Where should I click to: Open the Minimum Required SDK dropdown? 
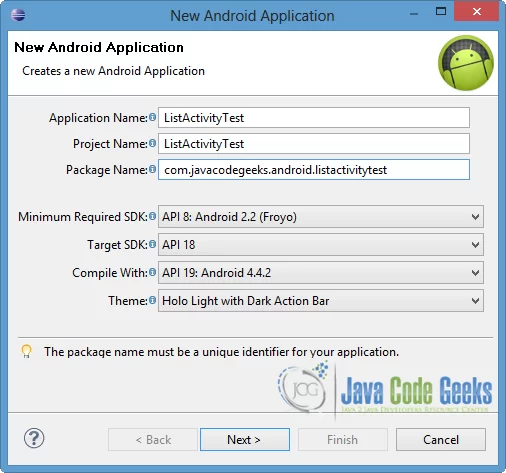(x=321, y=217)
